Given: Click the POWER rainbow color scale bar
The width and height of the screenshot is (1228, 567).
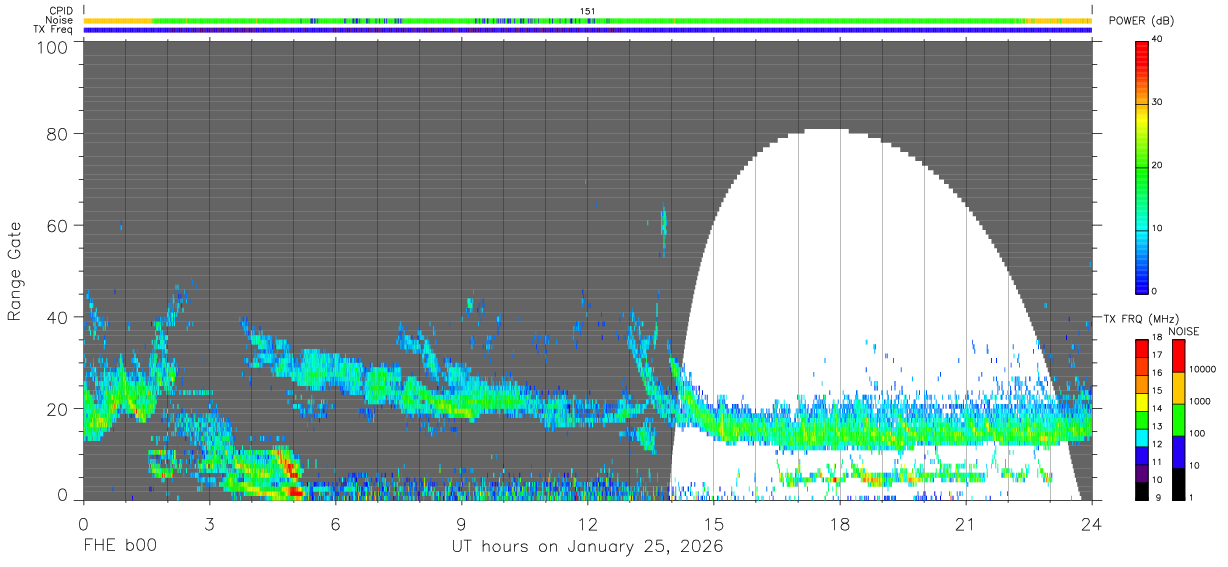Looking at the screenshot, I should (x=1142, y=166).
